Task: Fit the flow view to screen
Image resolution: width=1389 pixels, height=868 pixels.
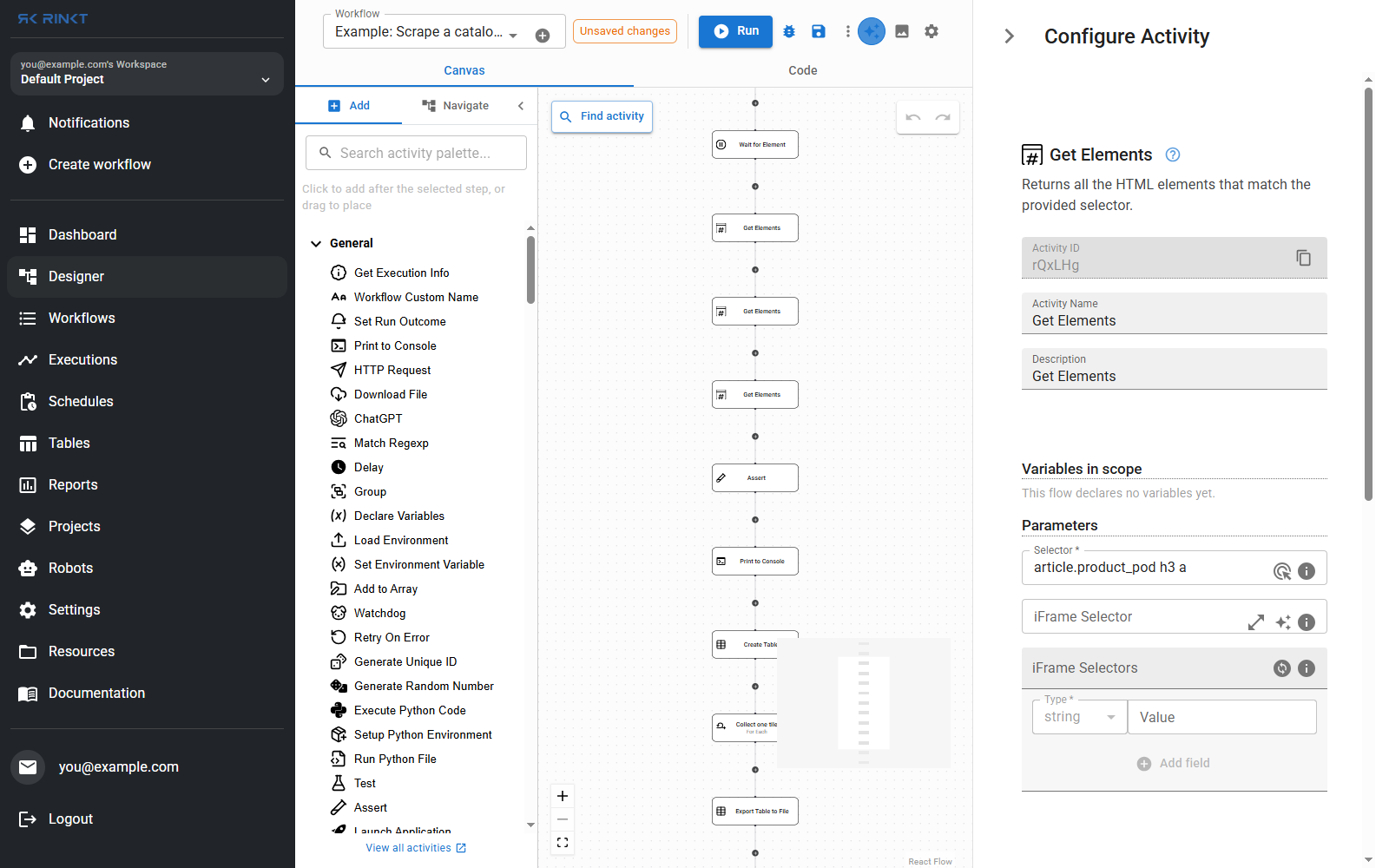Action: 563,843
